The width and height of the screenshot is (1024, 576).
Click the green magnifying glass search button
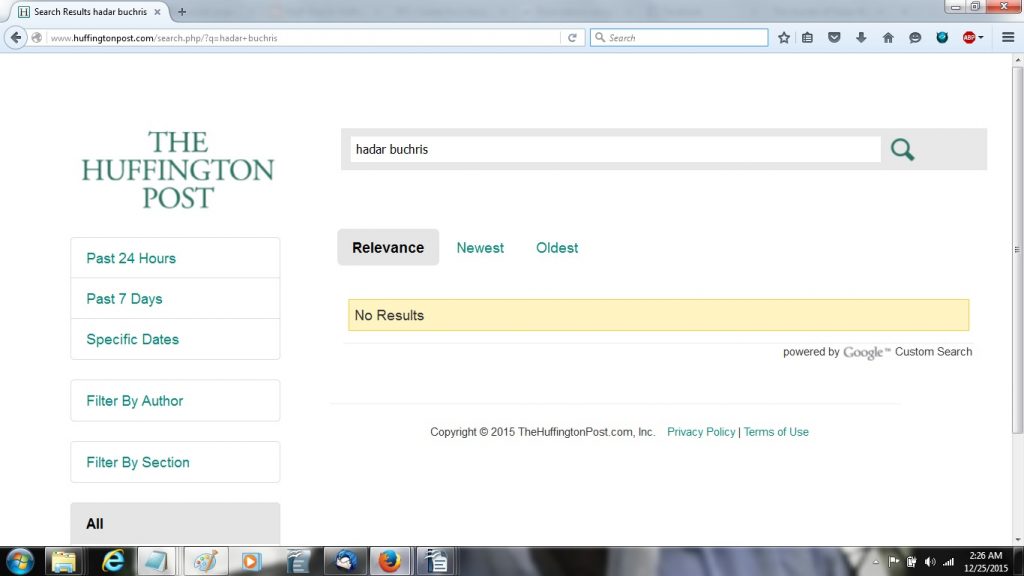tap(902, 150)
